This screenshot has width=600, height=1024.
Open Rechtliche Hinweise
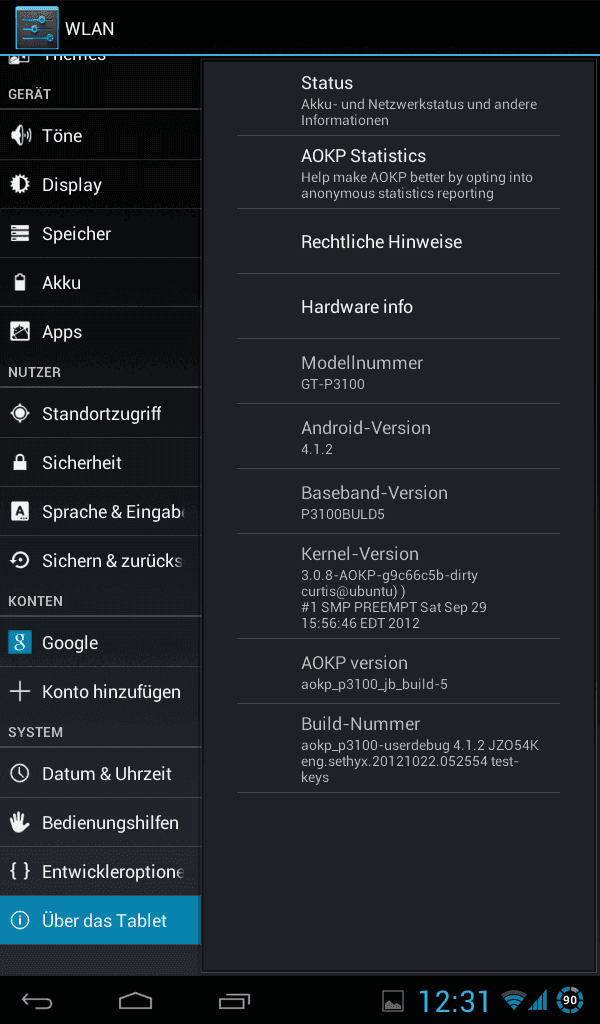click(x=398, y=242)
